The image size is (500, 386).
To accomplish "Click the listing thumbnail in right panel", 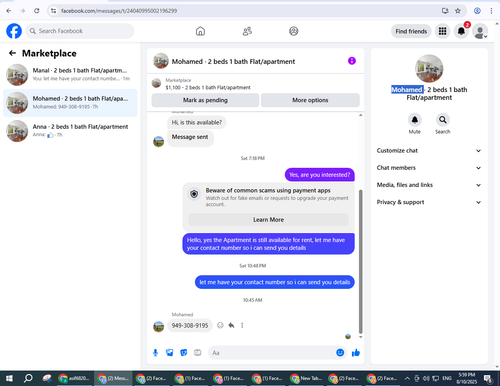I will (x=429, y=69).
